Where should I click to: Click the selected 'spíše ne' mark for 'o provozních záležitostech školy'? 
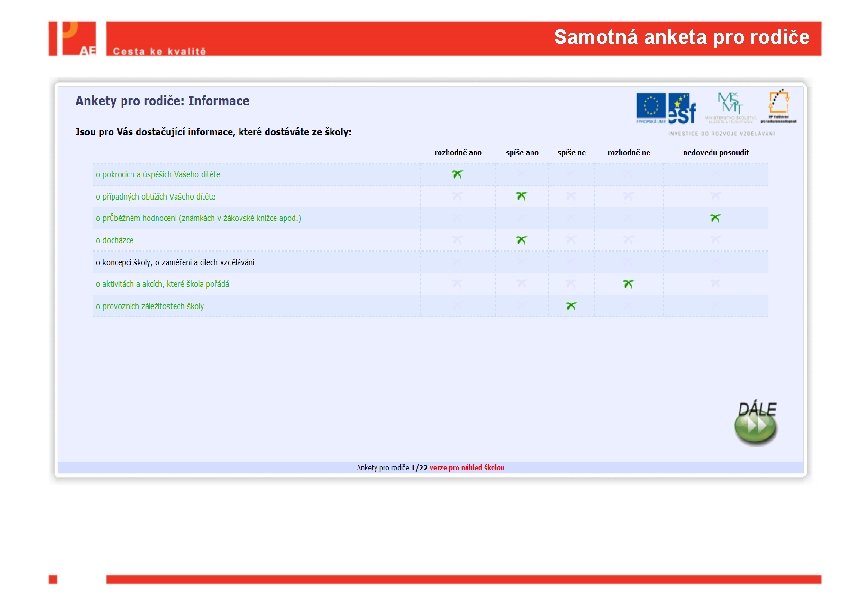pos(571,306)
